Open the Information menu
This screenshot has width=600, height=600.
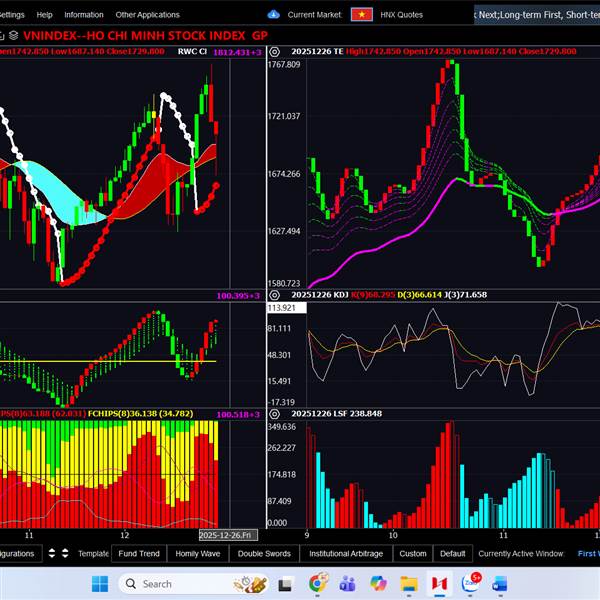84,15
